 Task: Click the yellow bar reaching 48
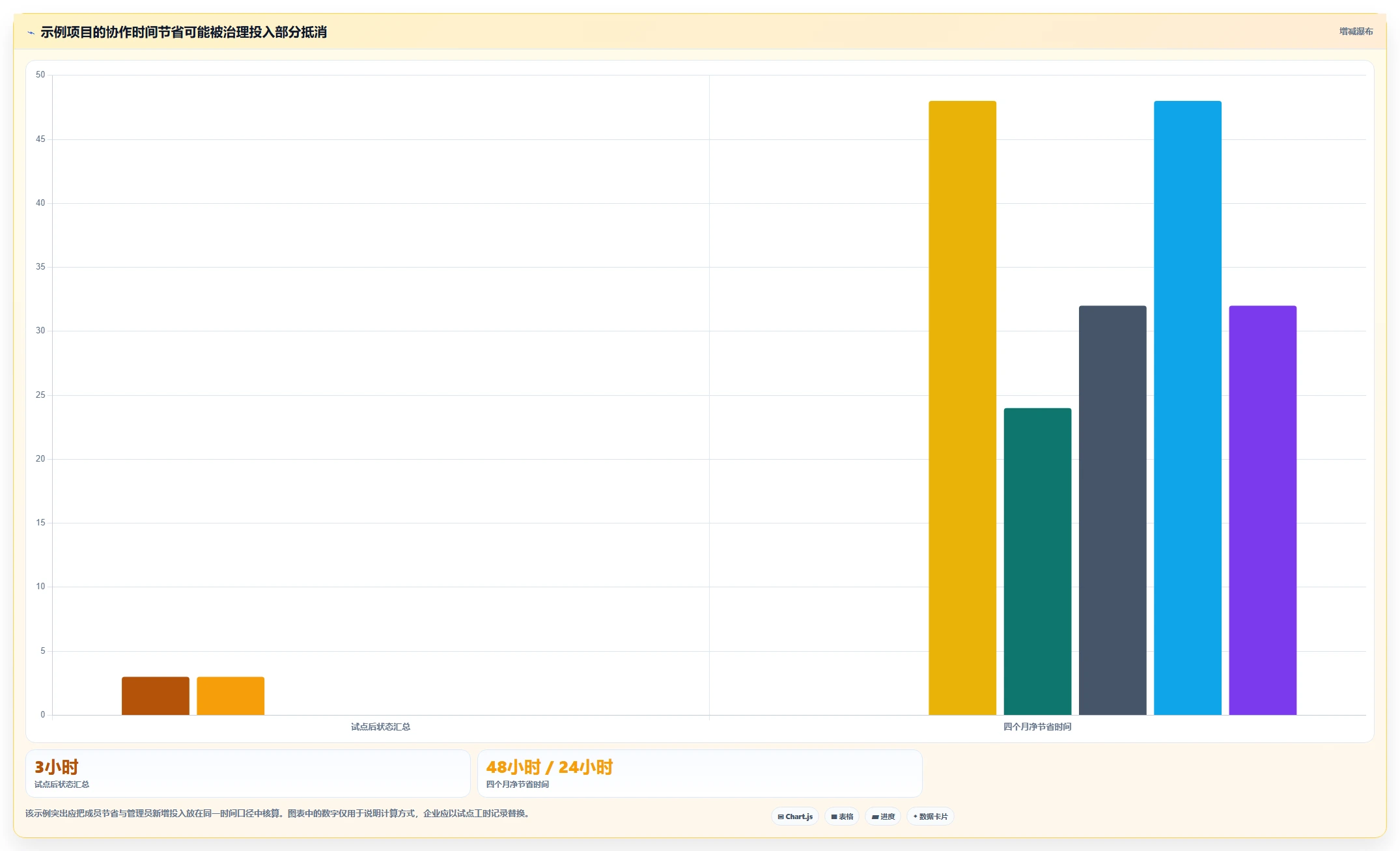(x=962, y=408)
